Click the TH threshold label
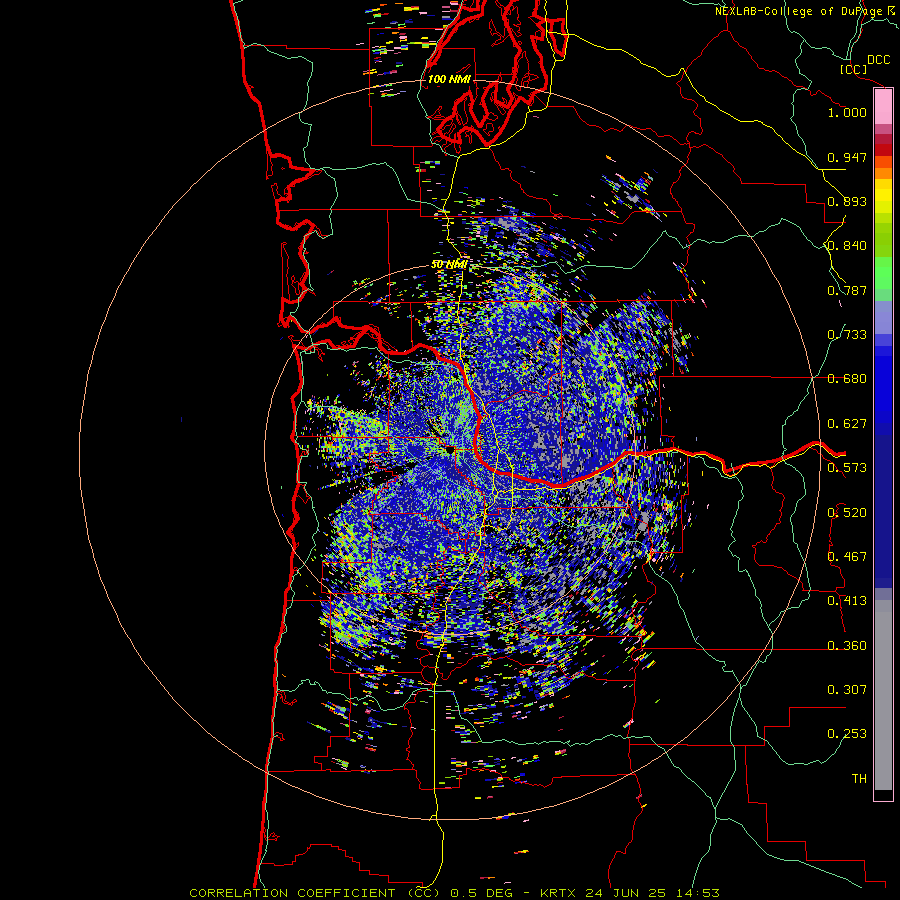Image resolution: width=900 pixels, height=900 pixels. 859,779
